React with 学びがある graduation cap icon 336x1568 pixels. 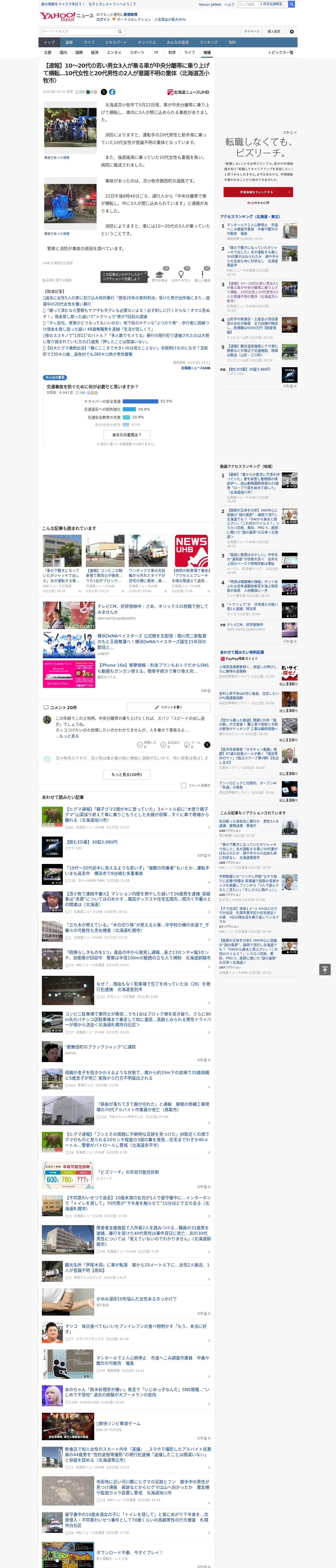pos(160,274)
